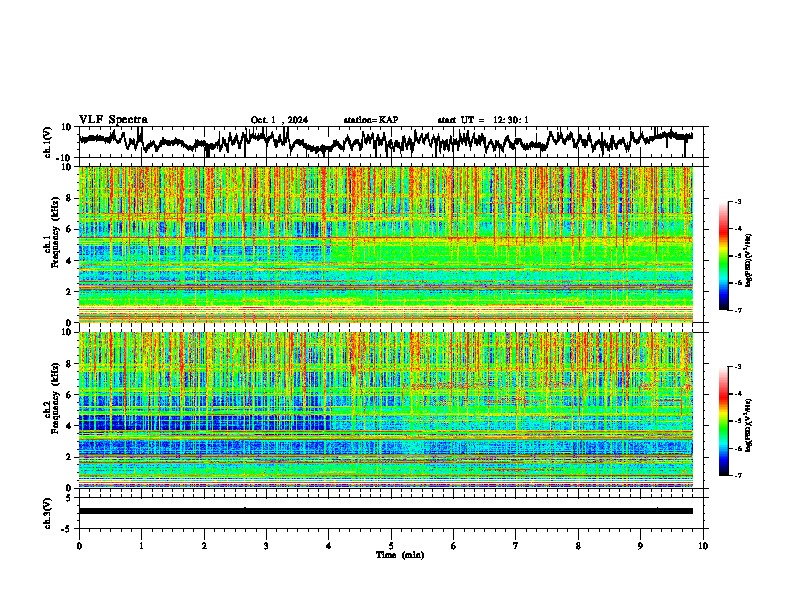Click time axis tick label "3"

[266, 546]
